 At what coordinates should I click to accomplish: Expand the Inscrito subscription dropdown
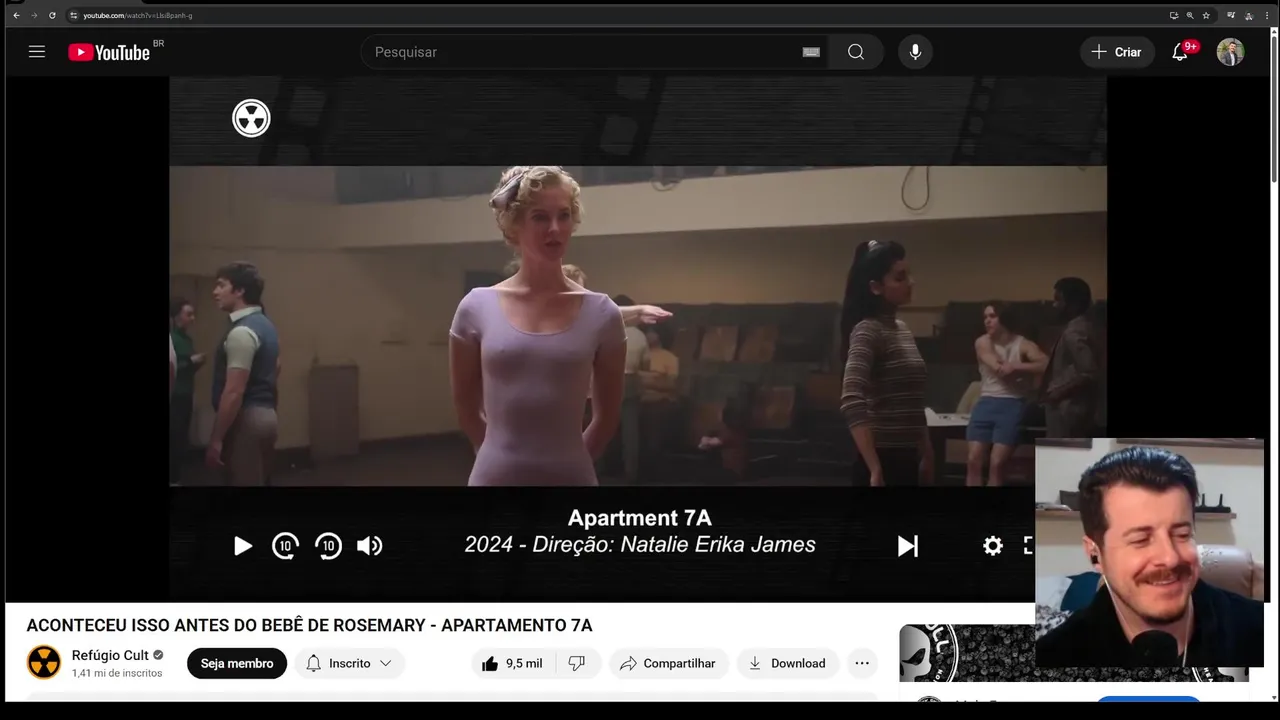[349, 663]
